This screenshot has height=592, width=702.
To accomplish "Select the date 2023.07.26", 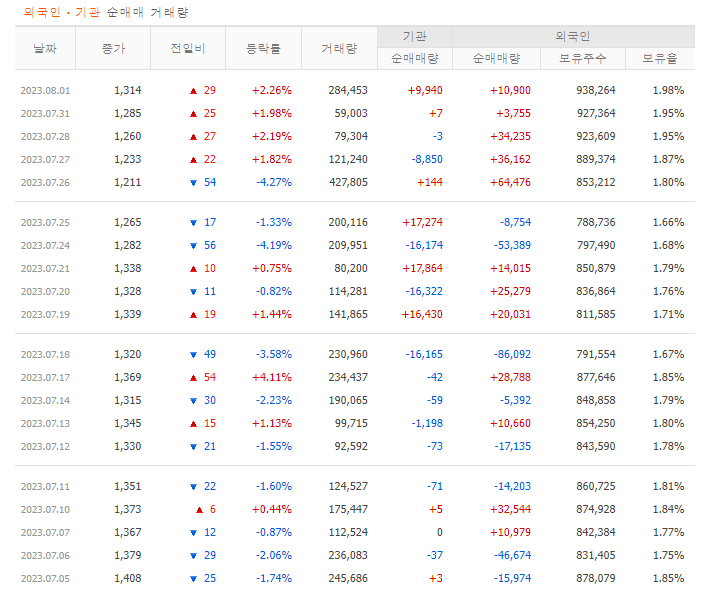I will pyautogui.click(x=45, y=182).
